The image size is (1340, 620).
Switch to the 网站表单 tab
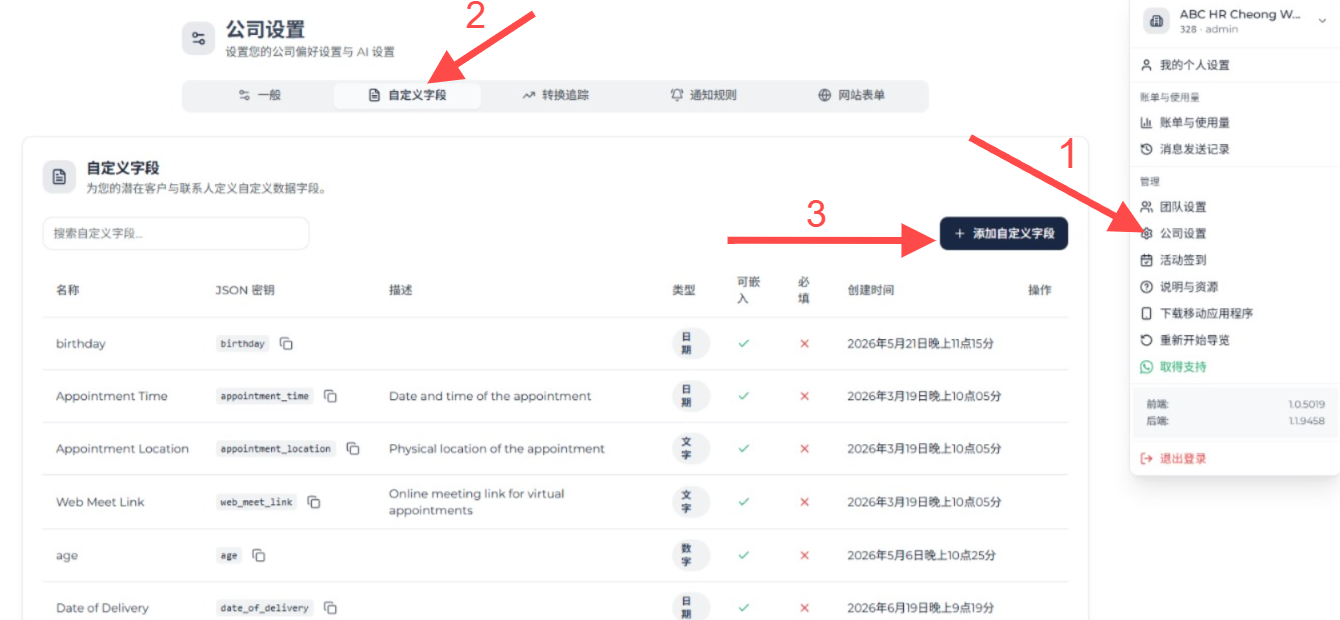pos(851,96)
